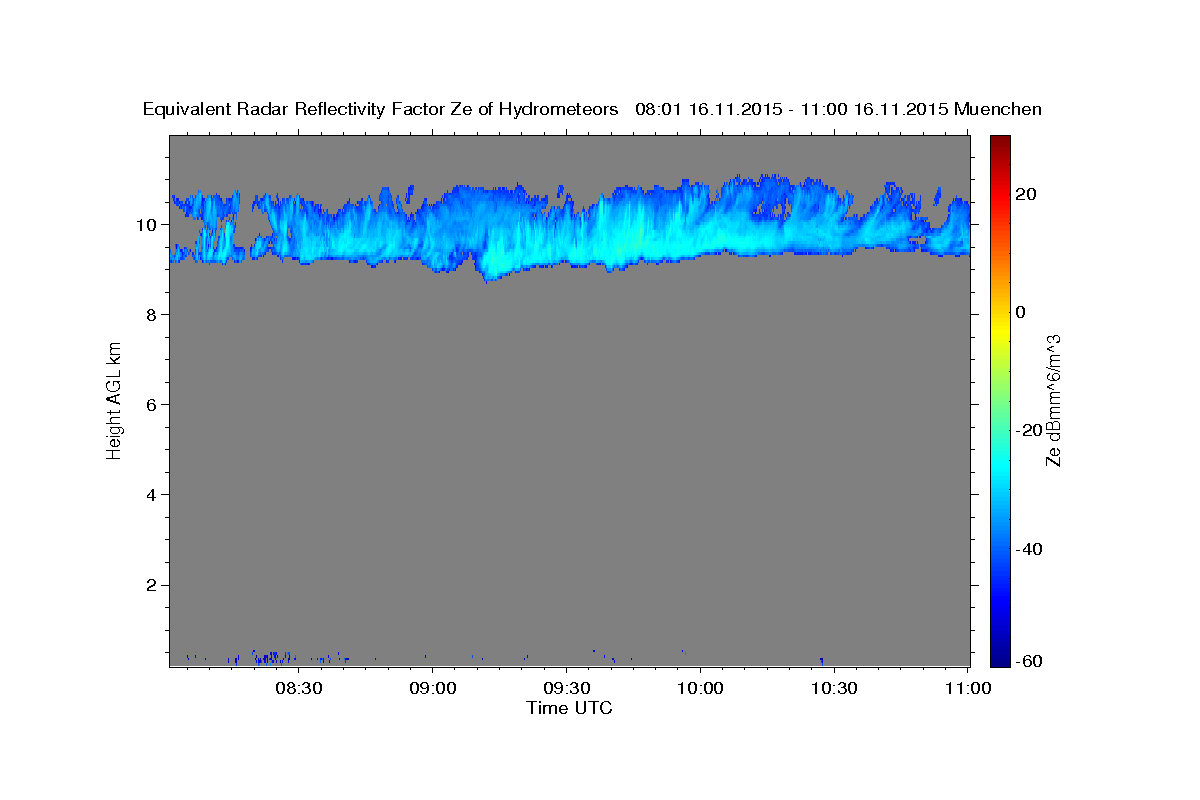Click the 'Muenchen' location in the title
Screen dimensions: 1200x800
[x=998, y=109]
